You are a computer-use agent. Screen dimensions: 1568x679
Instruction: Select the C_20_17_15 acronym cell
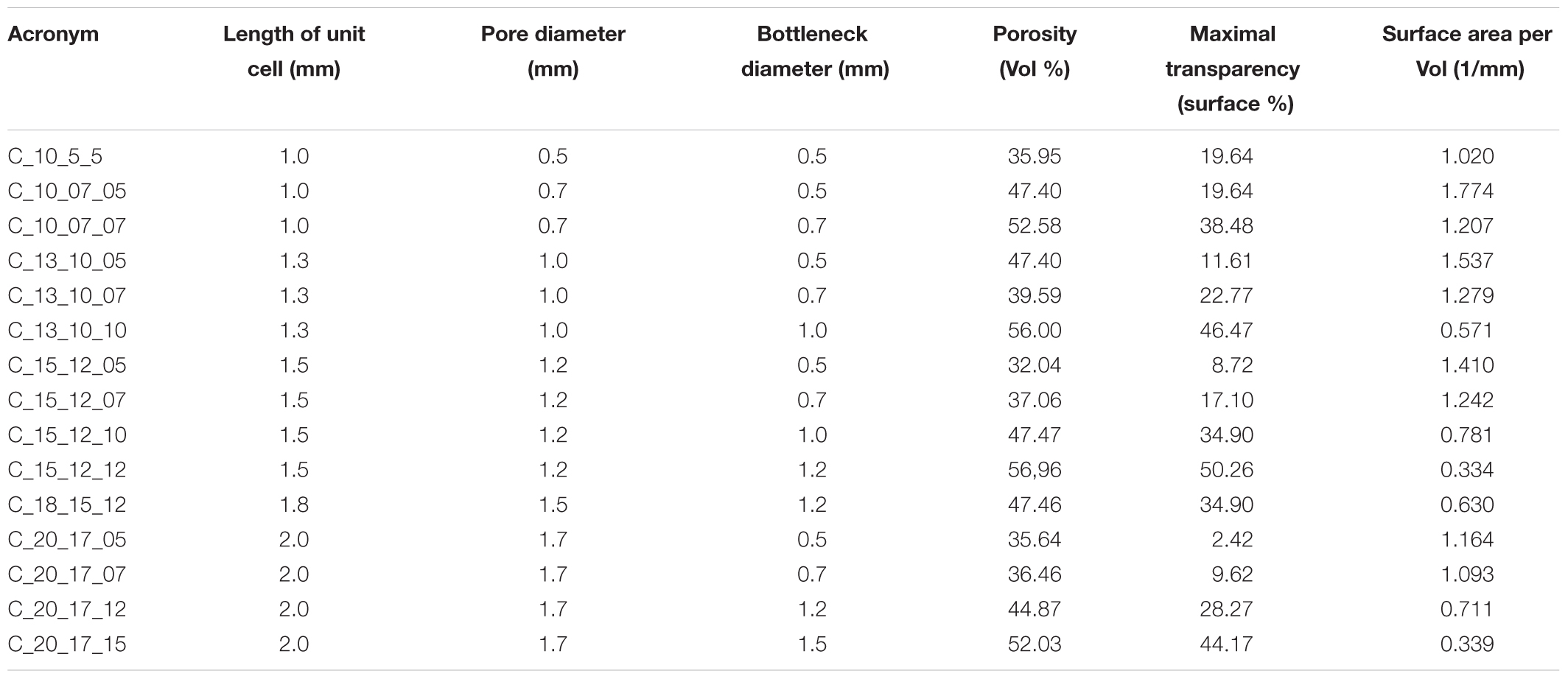tap(67, 644)
